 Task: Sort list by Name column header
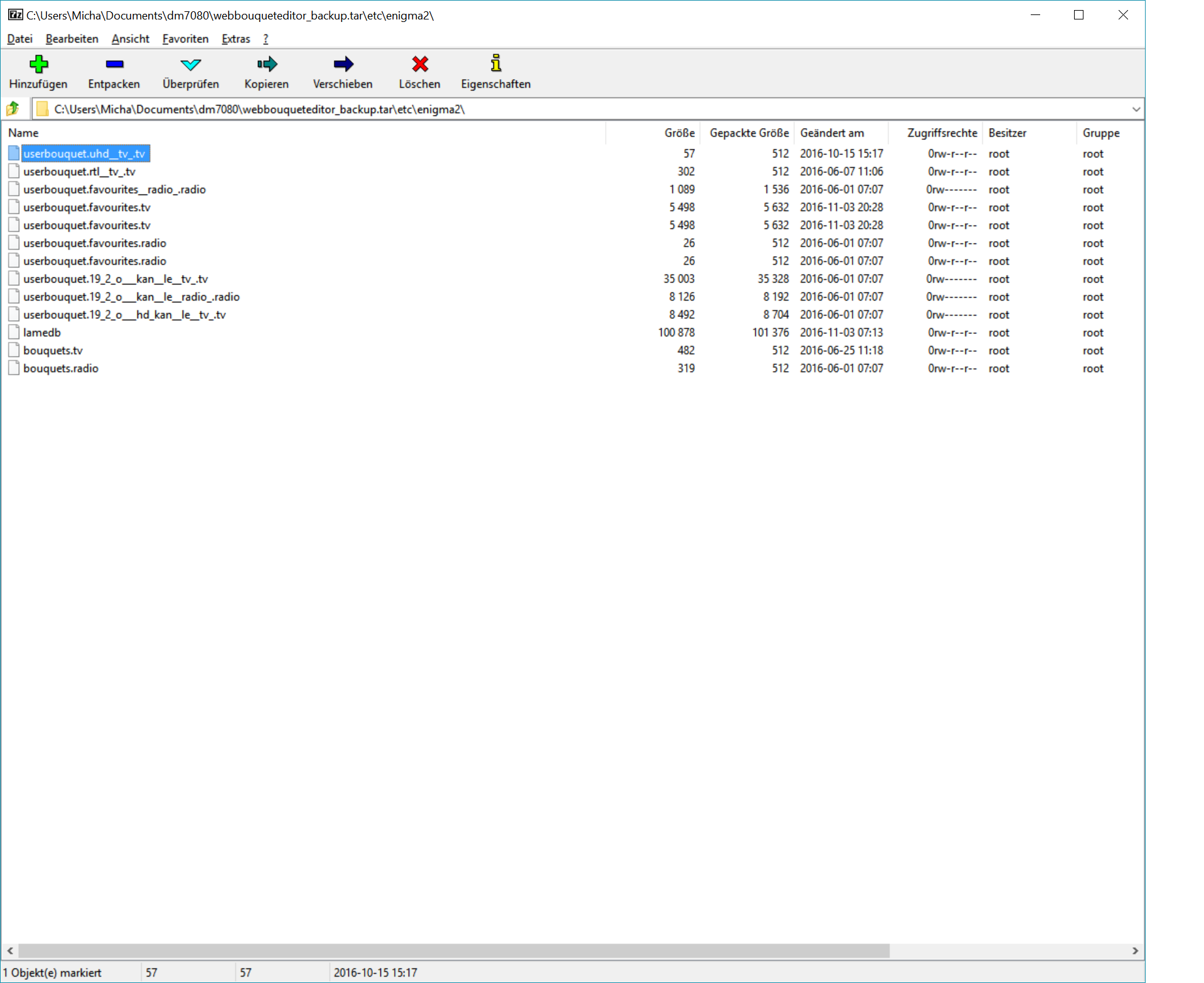click(24, 133)
